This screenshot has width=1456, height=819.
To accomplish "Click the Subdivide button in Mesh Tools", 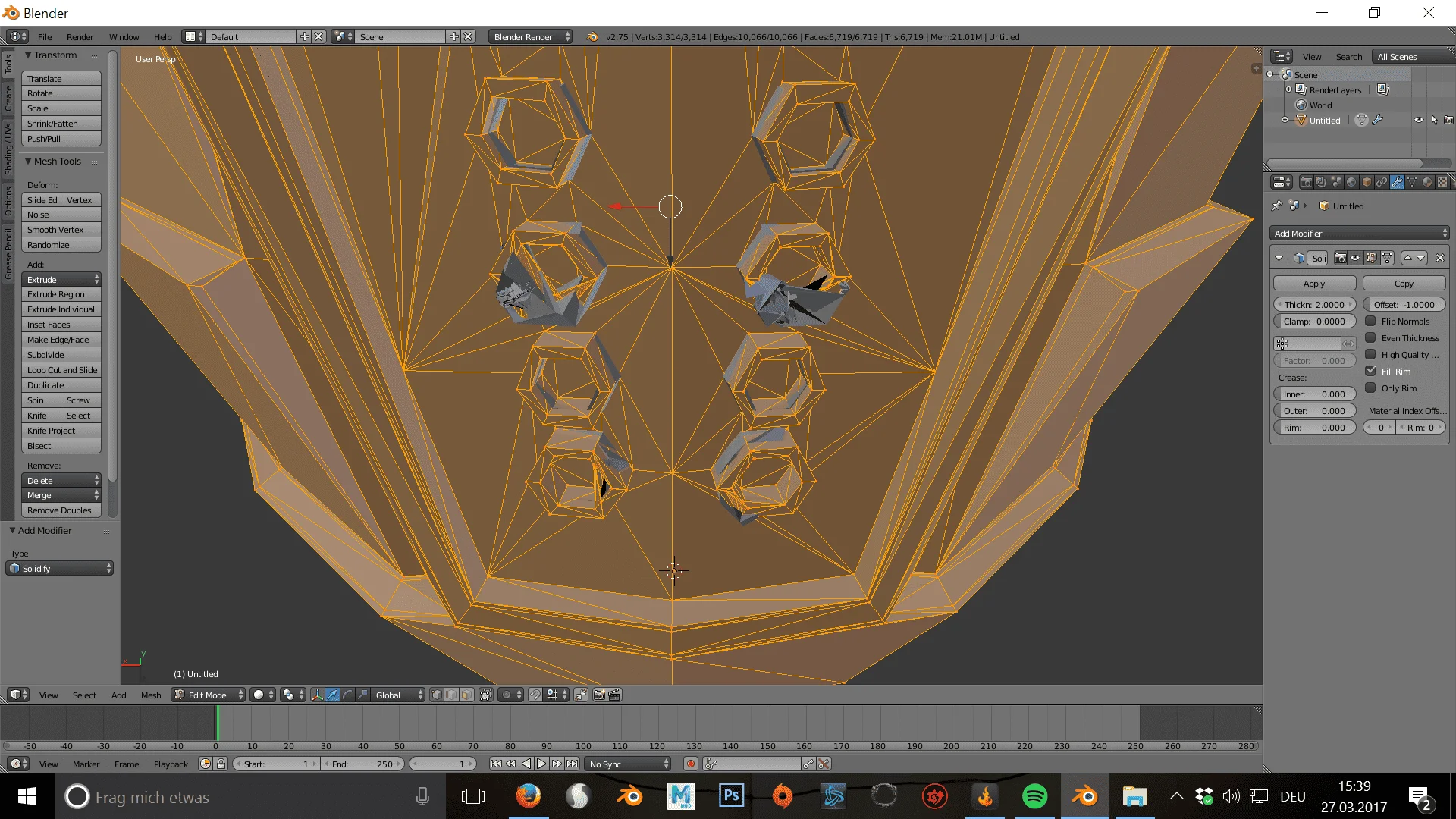I will [61, 354].
